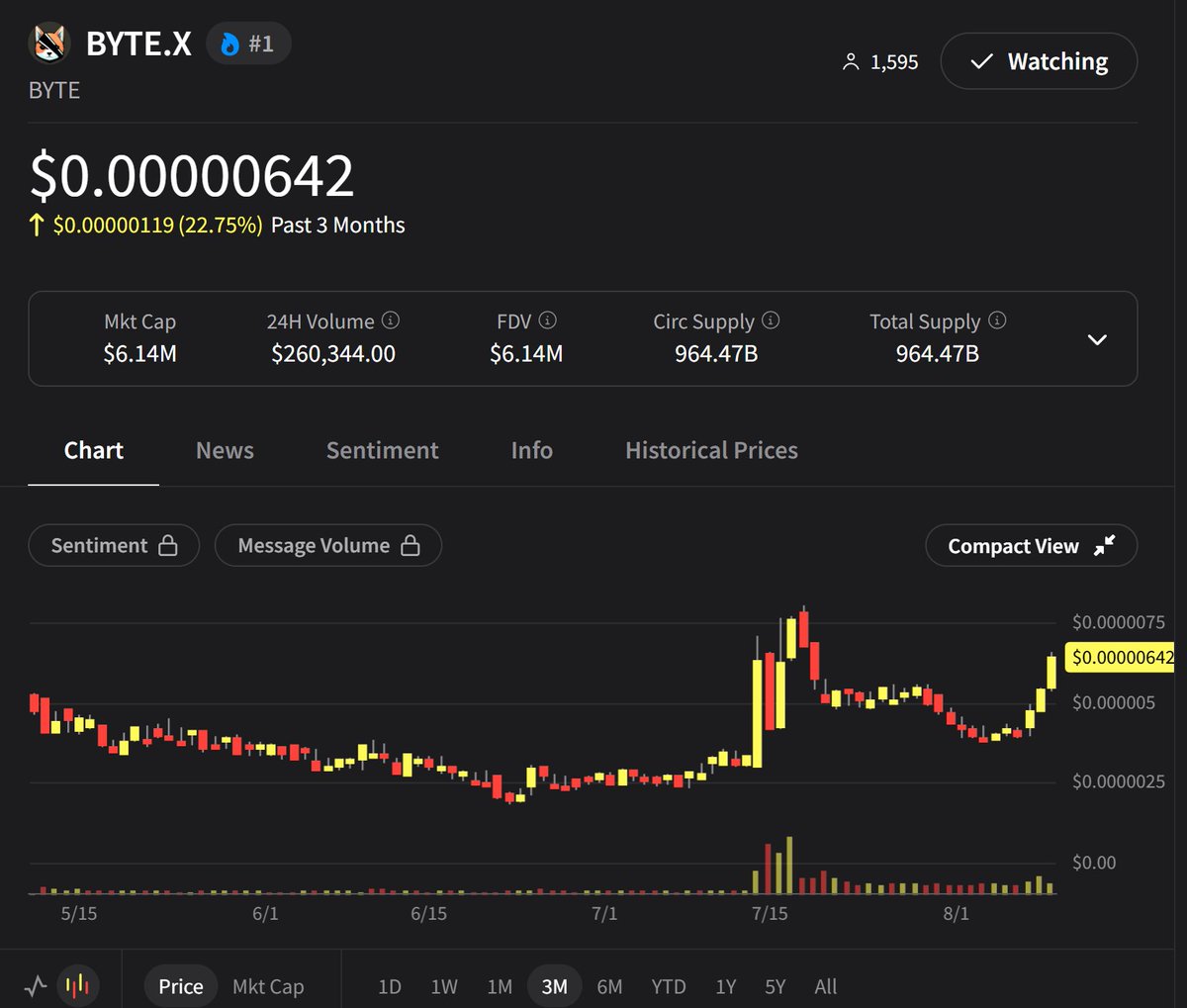Image resolution: width=1187 pixels, height=1008 pixels.
Task: Click the watchers person icon
Action: pos(851,62)
